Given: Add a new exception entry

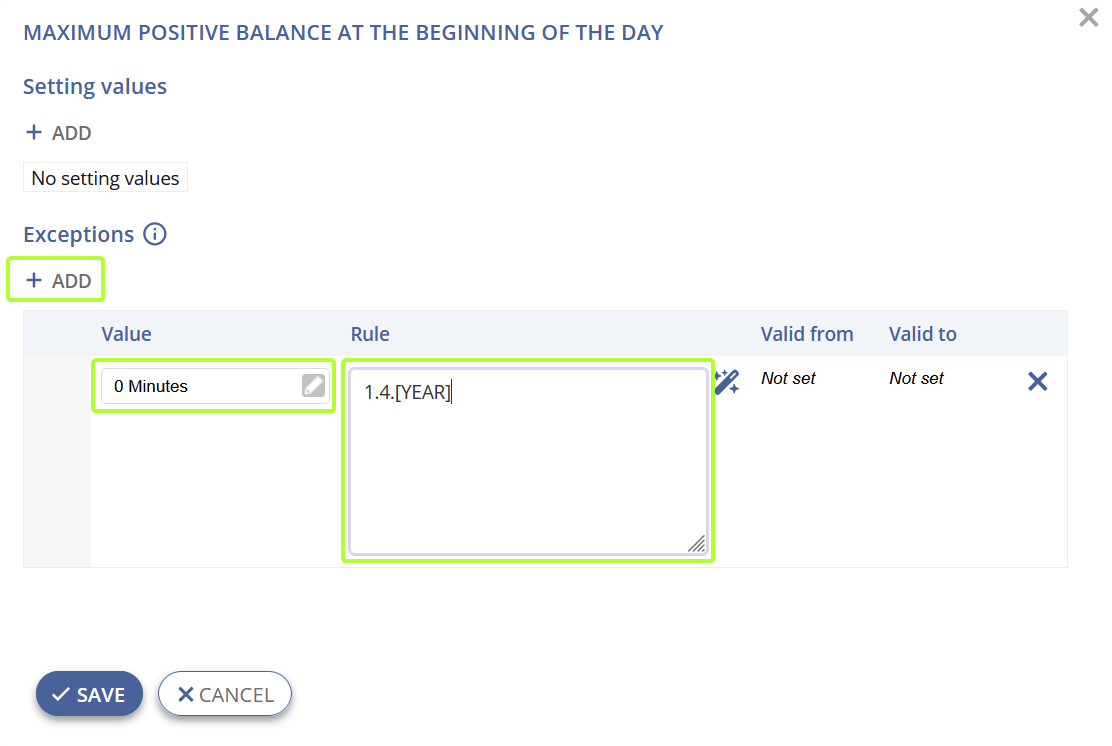Looking at the screenshot, I should [x=58, y=280].
